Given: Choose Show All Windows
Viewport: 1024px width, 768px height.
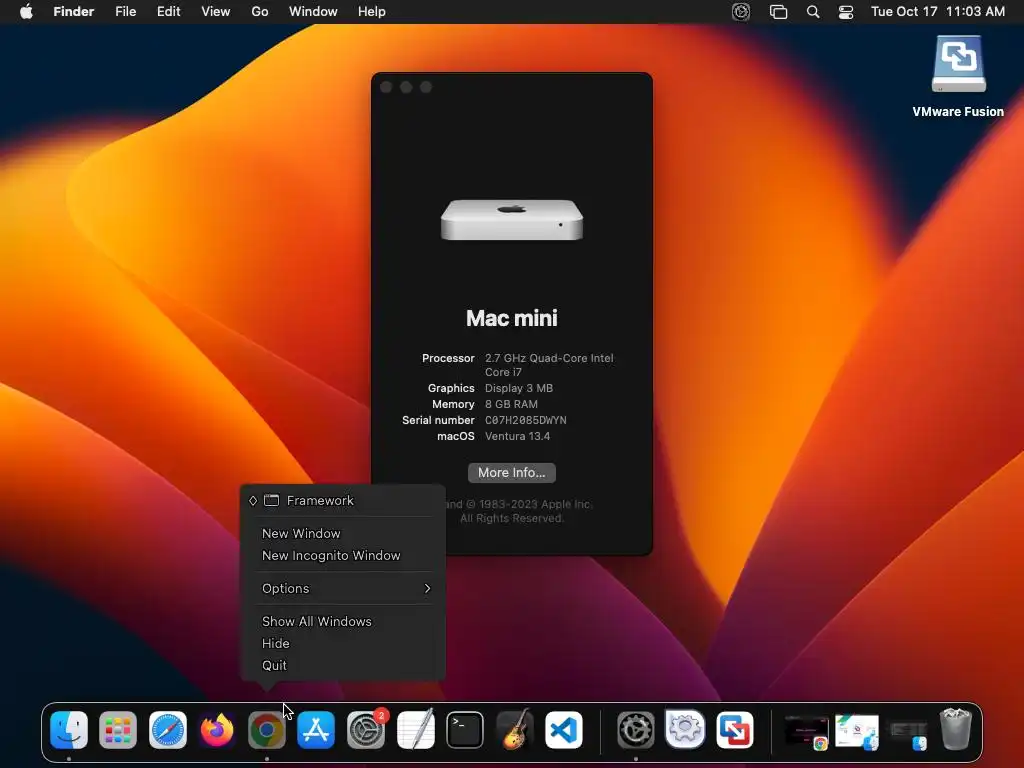Looking at the screenshot, I should click(x=343, y=621).
